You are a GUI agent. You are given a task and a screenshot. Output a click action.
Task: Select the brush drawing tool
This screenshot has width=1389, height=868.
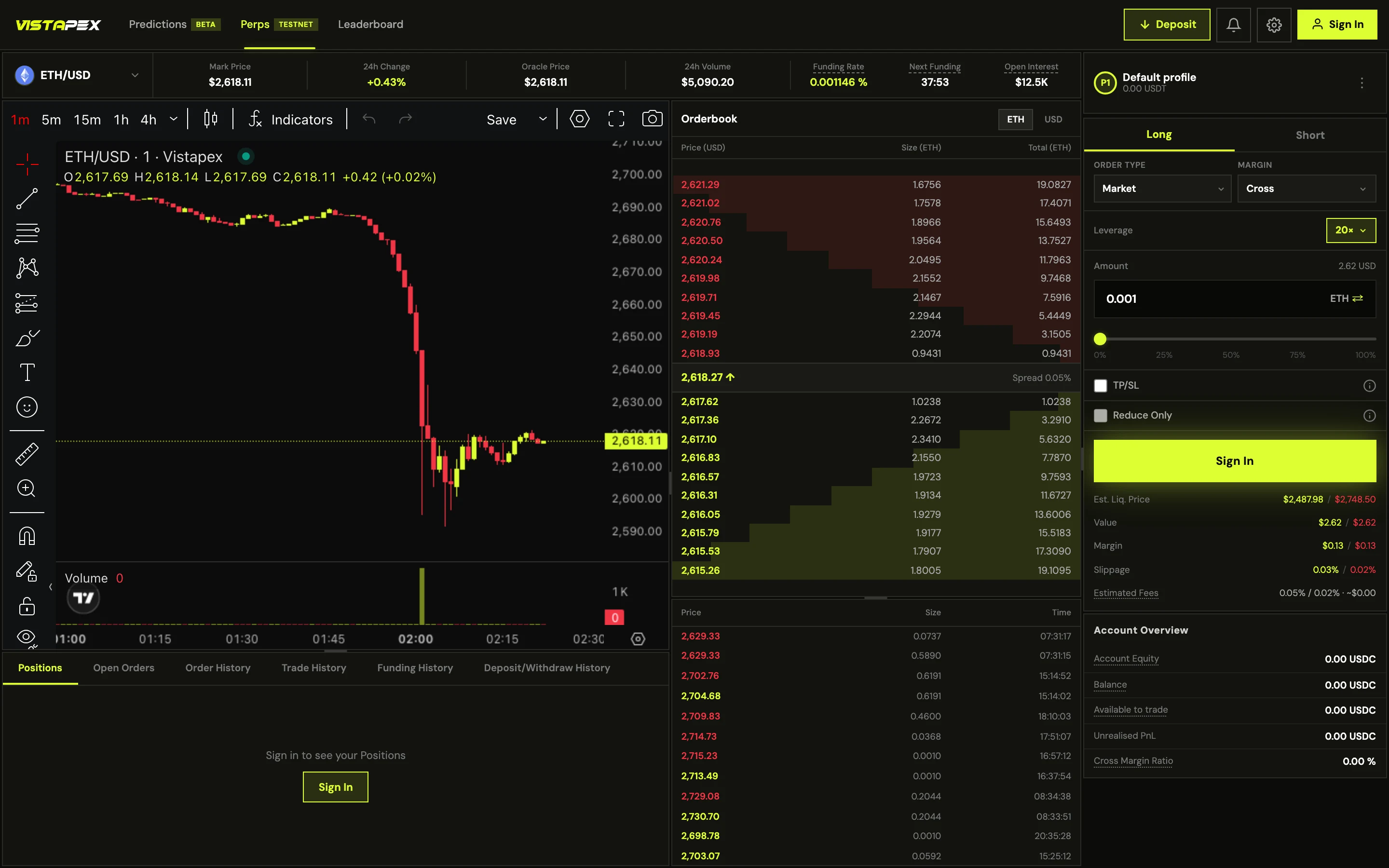[27, 338]
